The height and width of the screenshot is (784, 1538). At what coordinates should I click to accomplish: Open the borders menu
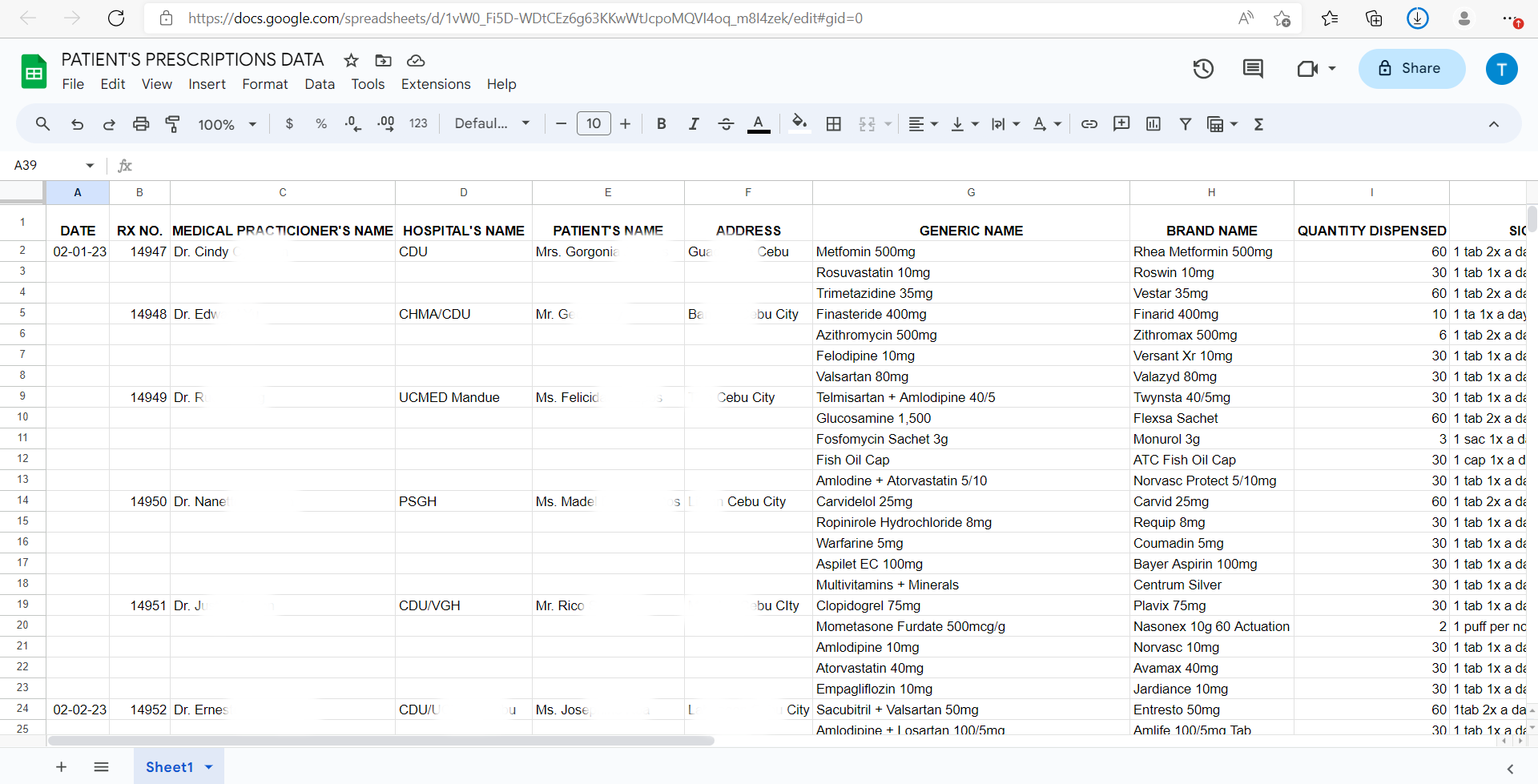click(834, 124)
